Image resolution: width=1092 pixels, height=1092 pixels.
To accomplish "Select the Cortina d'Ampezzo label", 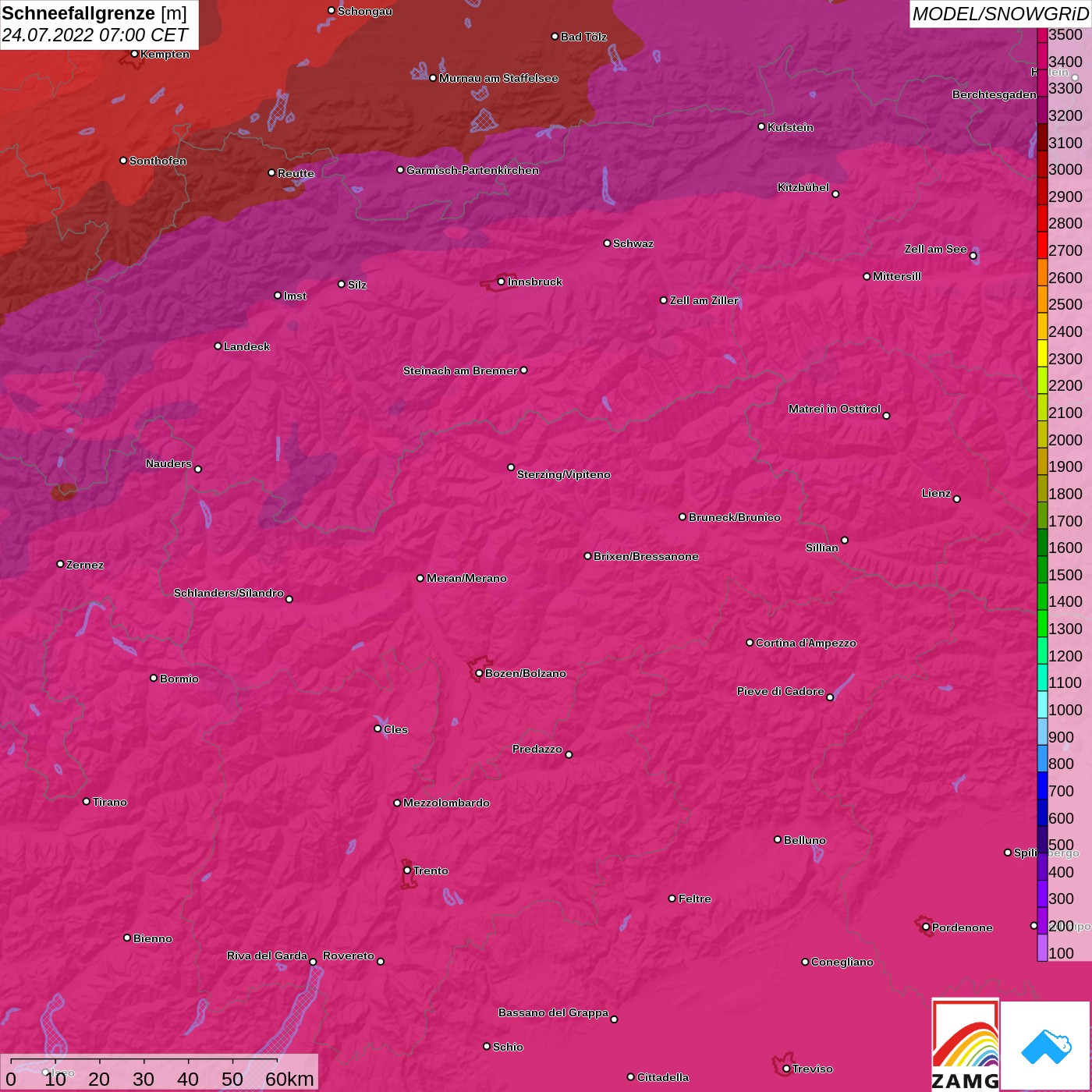I will (806, 643).
